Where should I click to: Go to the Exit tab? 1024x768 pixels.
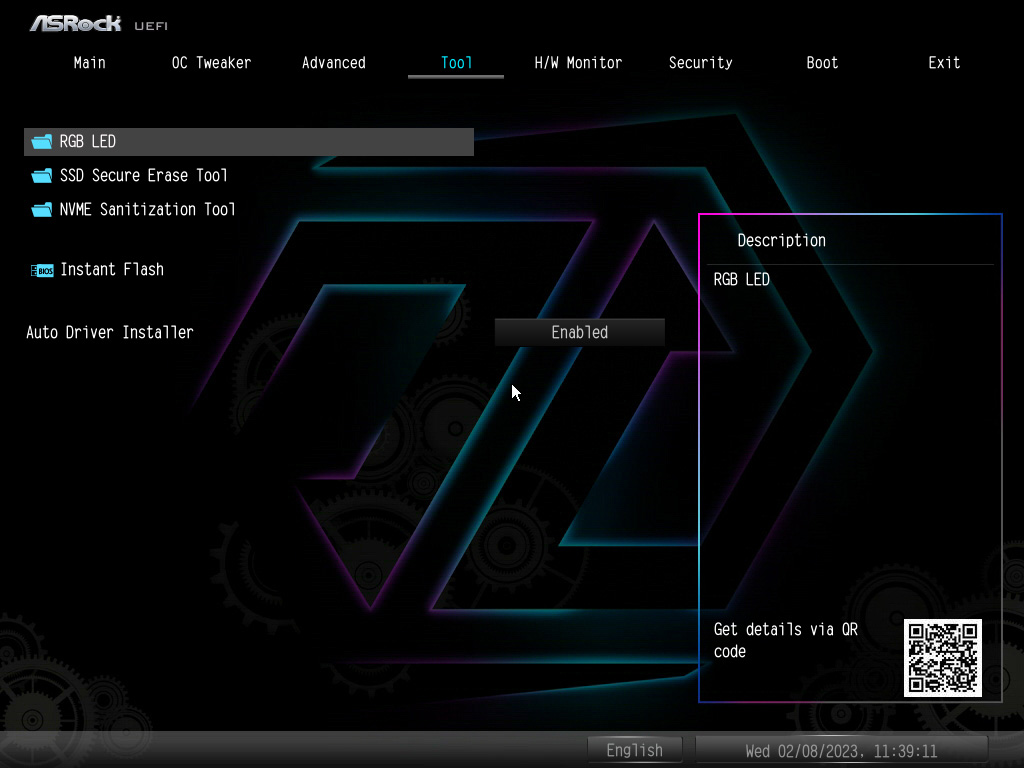[944, 63]
